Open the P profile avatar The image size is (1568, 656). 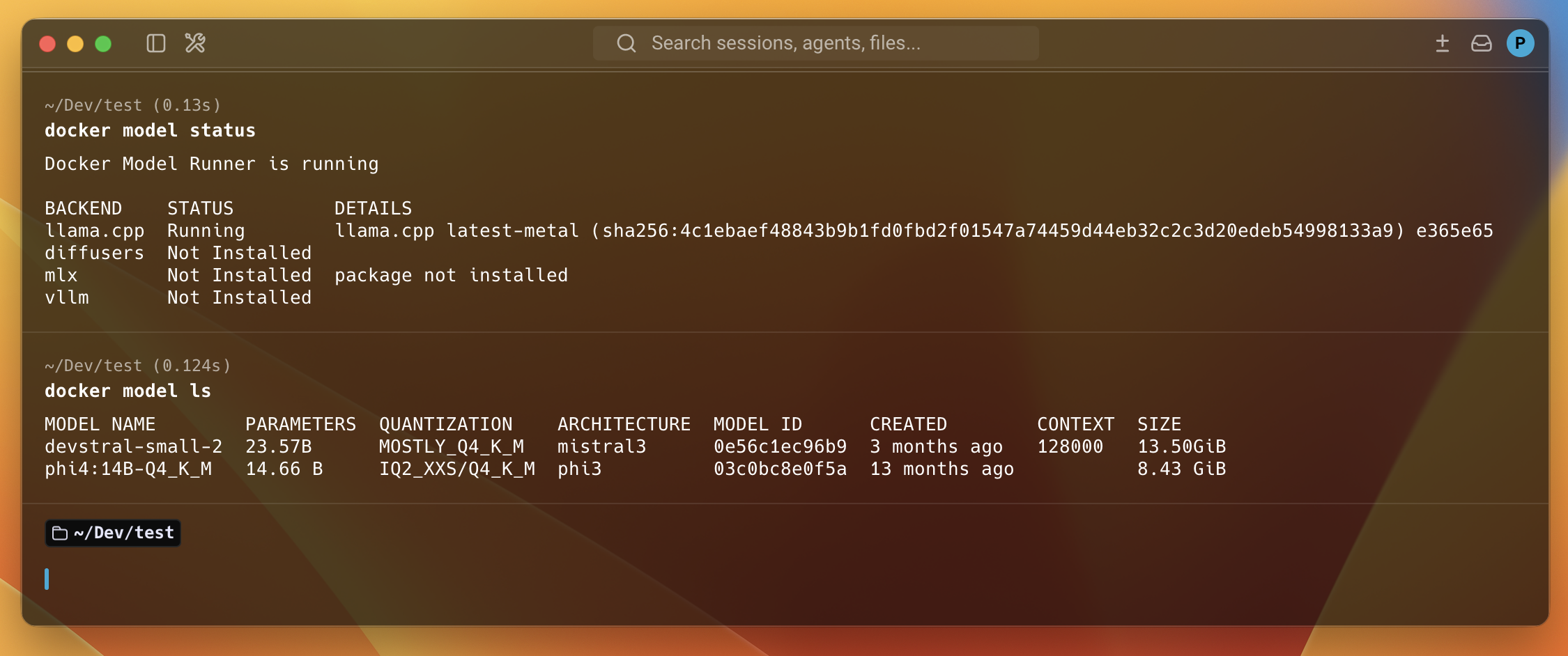[1521, 43]
